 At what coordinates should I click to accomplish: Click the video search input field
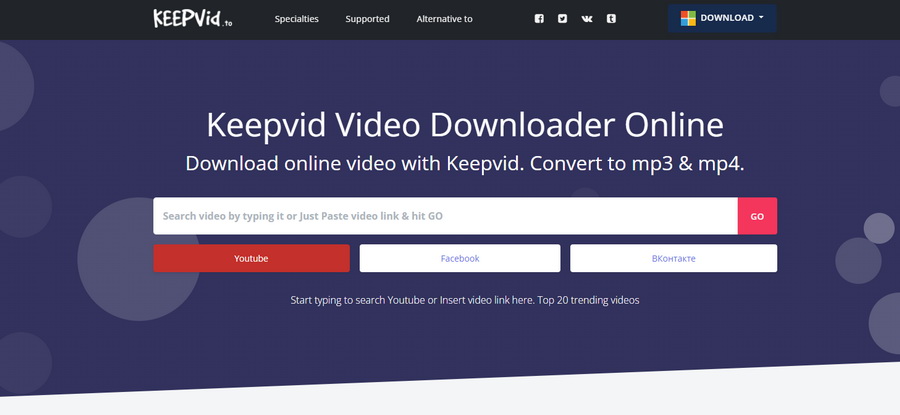(x=445, y=216)
